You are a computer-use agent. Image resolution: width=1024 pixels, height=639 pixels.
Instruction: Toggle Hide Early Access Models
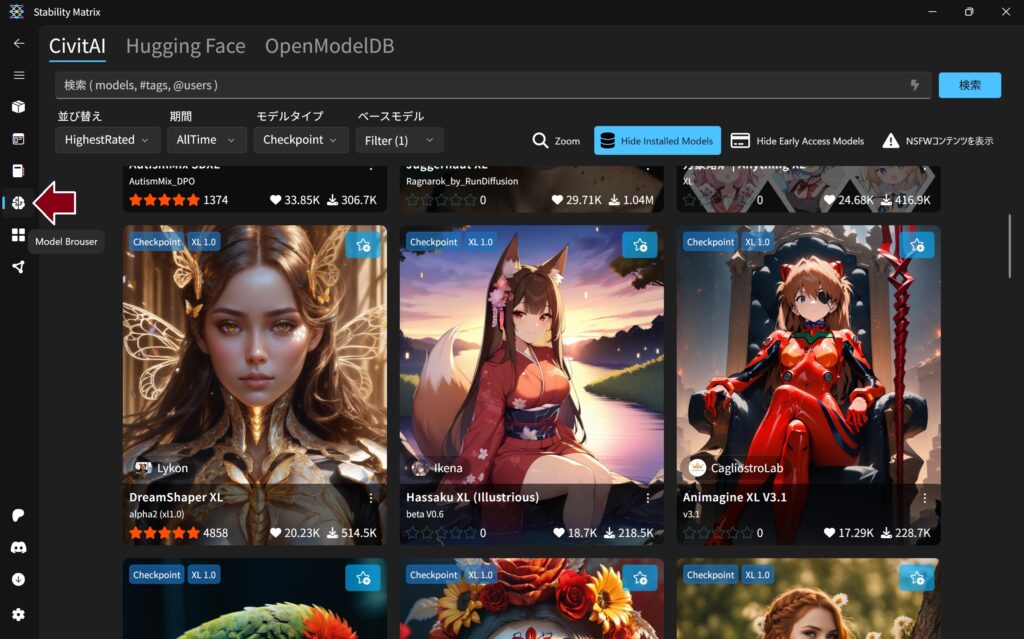click(x=798, y=141)
